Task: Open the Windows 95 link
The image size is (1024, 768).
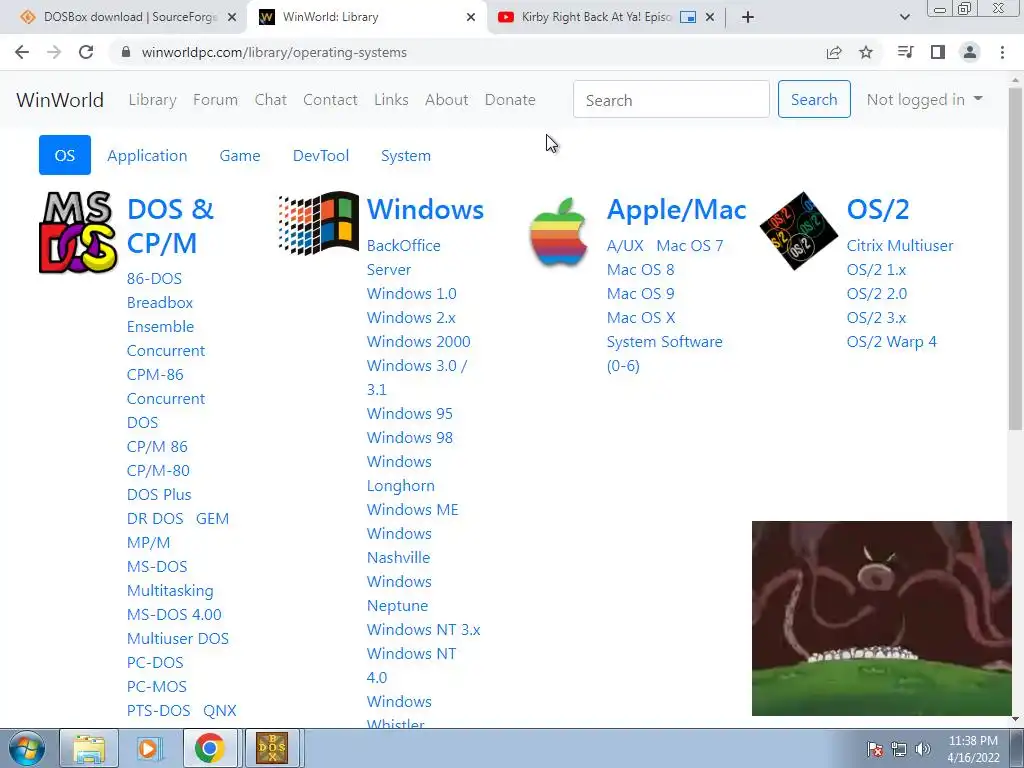Action: coord(409,413)
